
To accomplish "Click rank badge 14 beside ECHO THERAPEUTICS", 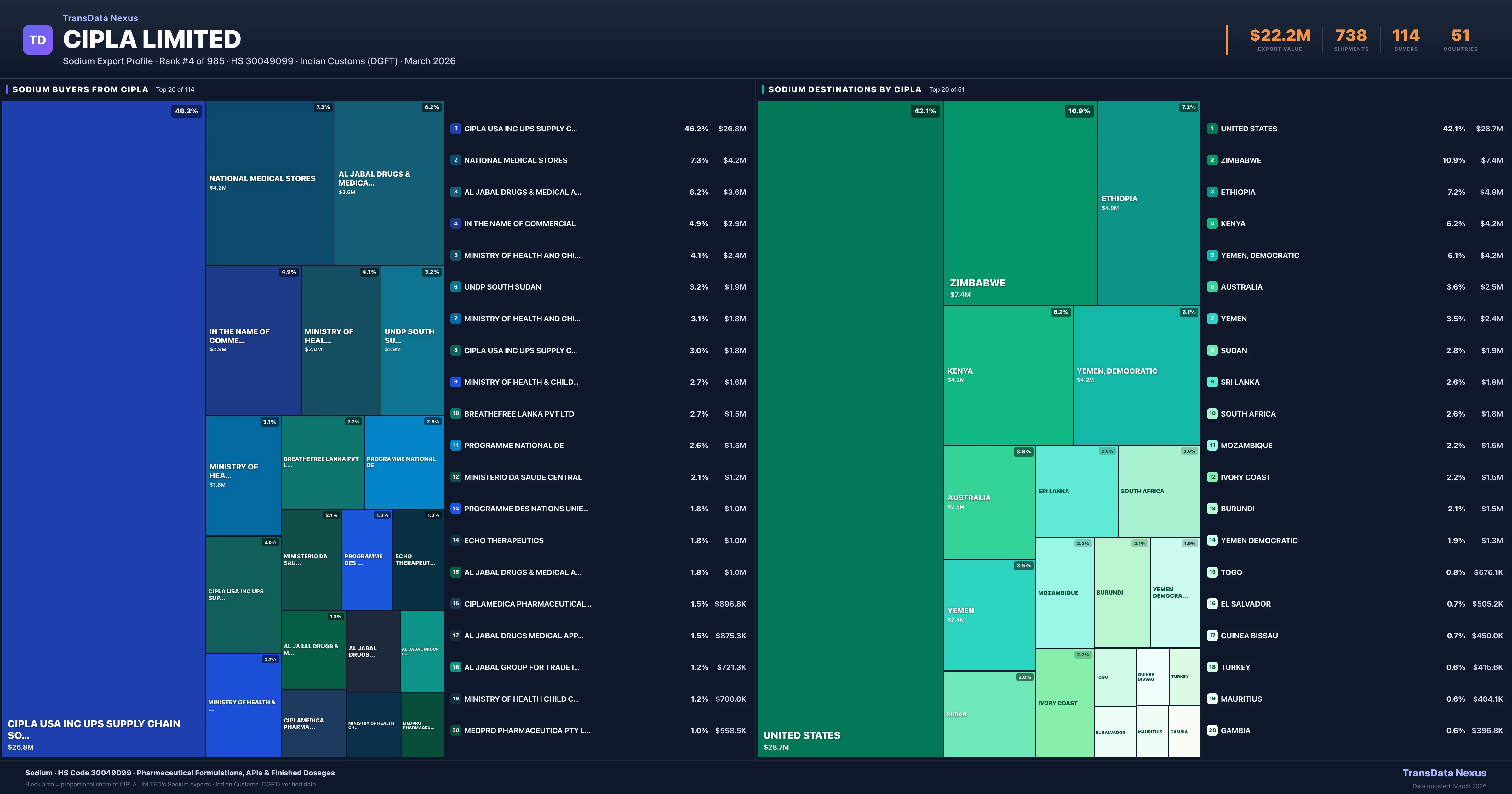I will 455,540.
